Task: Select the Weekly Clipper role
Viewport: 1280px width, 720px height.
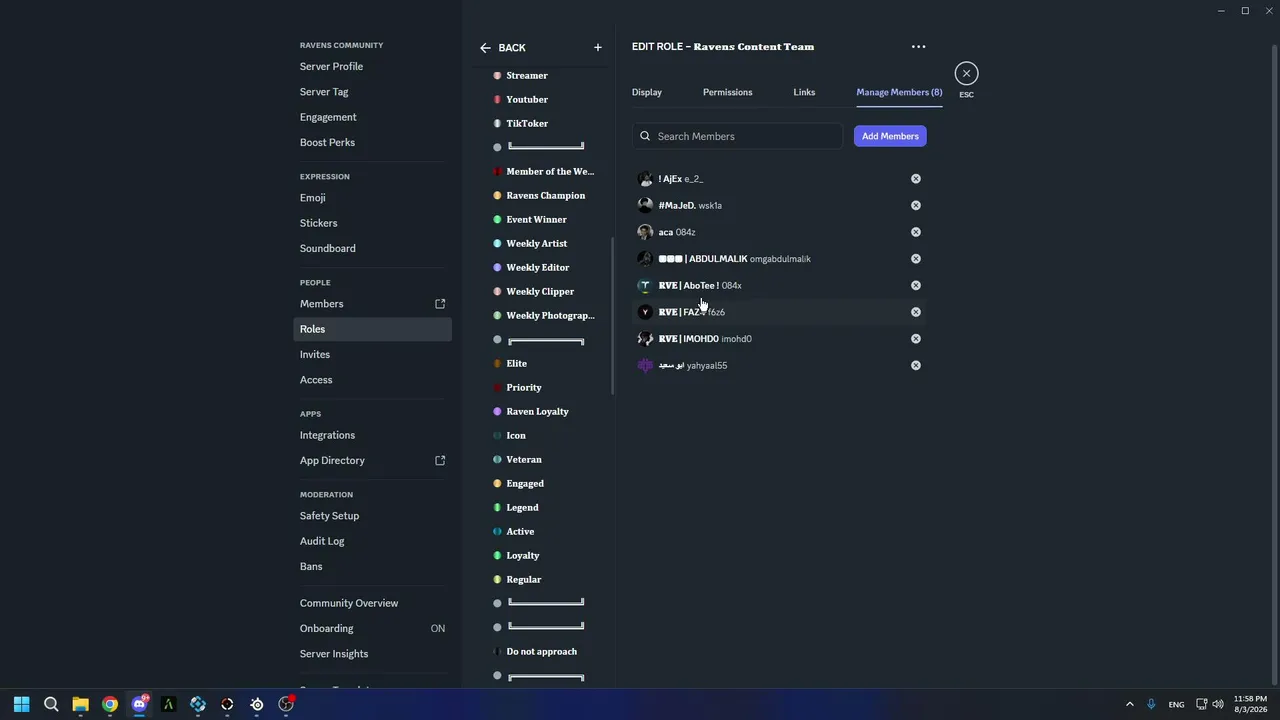Action: (x=540, y=292)
